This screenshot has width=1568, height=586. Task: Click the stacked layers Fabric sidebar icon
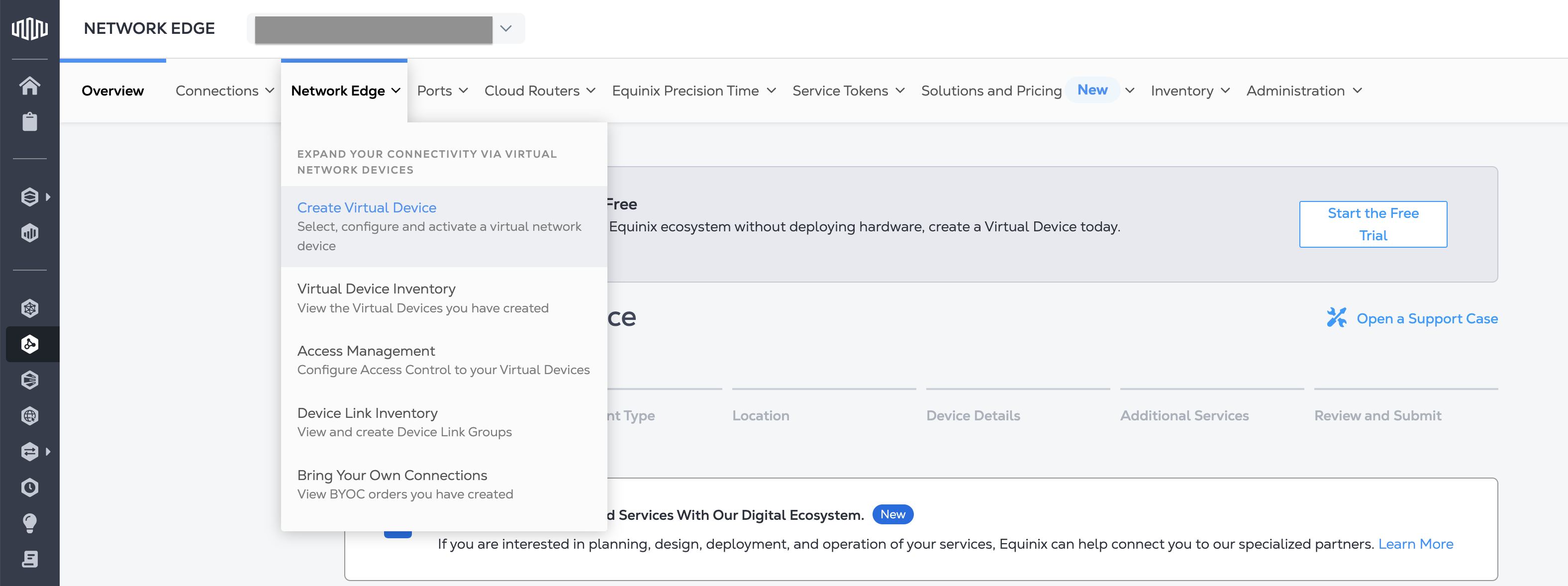(x=29, y=196)
